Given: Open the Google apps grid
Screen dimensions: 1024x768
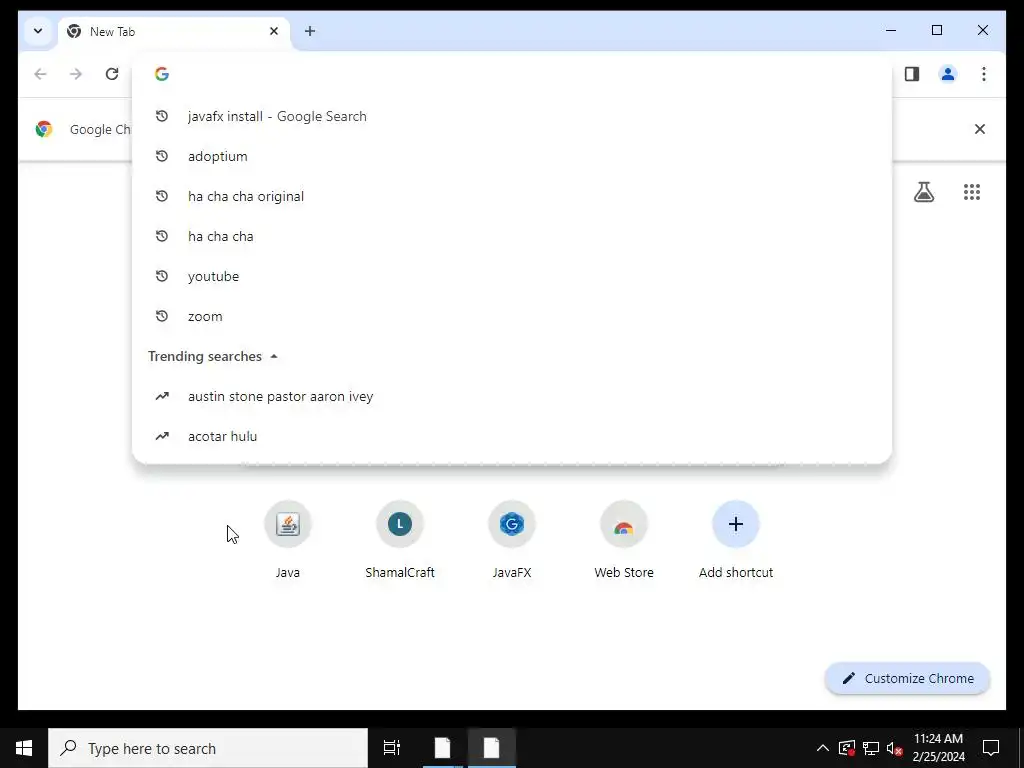Looking at the screenshot, I should coord(972,192).
